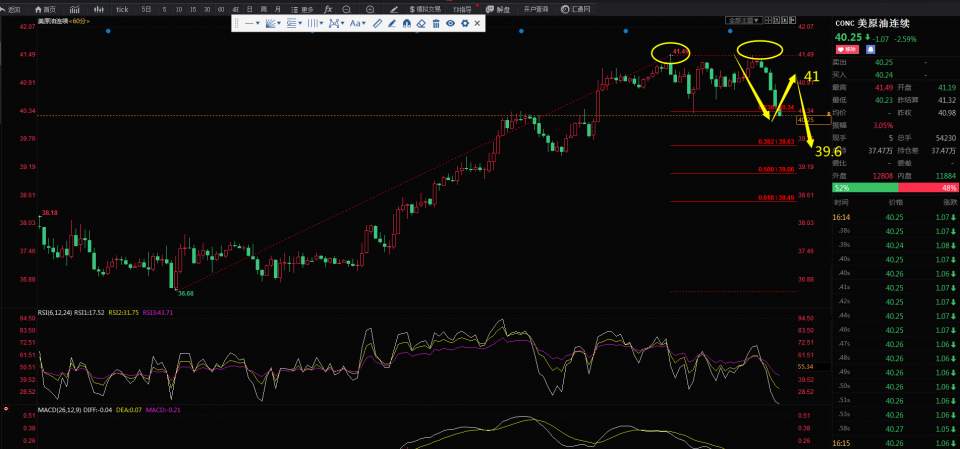
Task: Open the vertical cycle lines dropdown
Action: [315, 23]
